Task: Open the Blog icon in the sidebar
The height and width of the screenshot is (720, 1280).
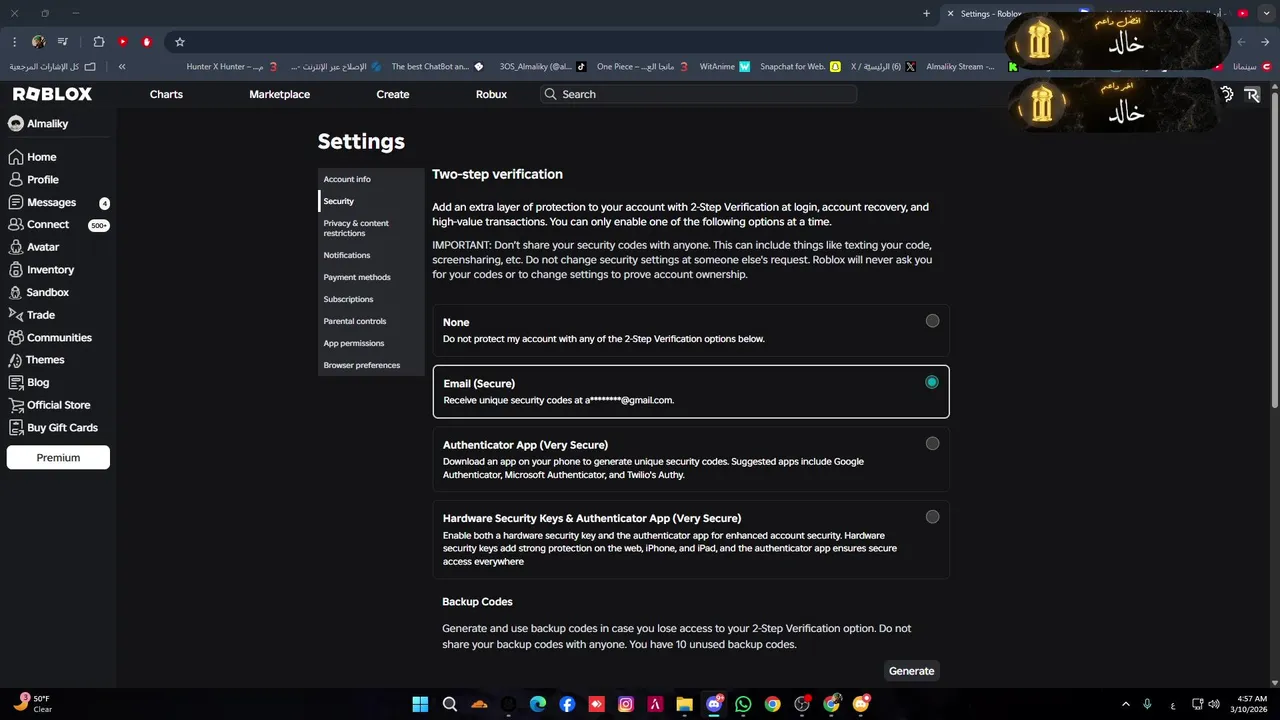Action: click(15, 383)
